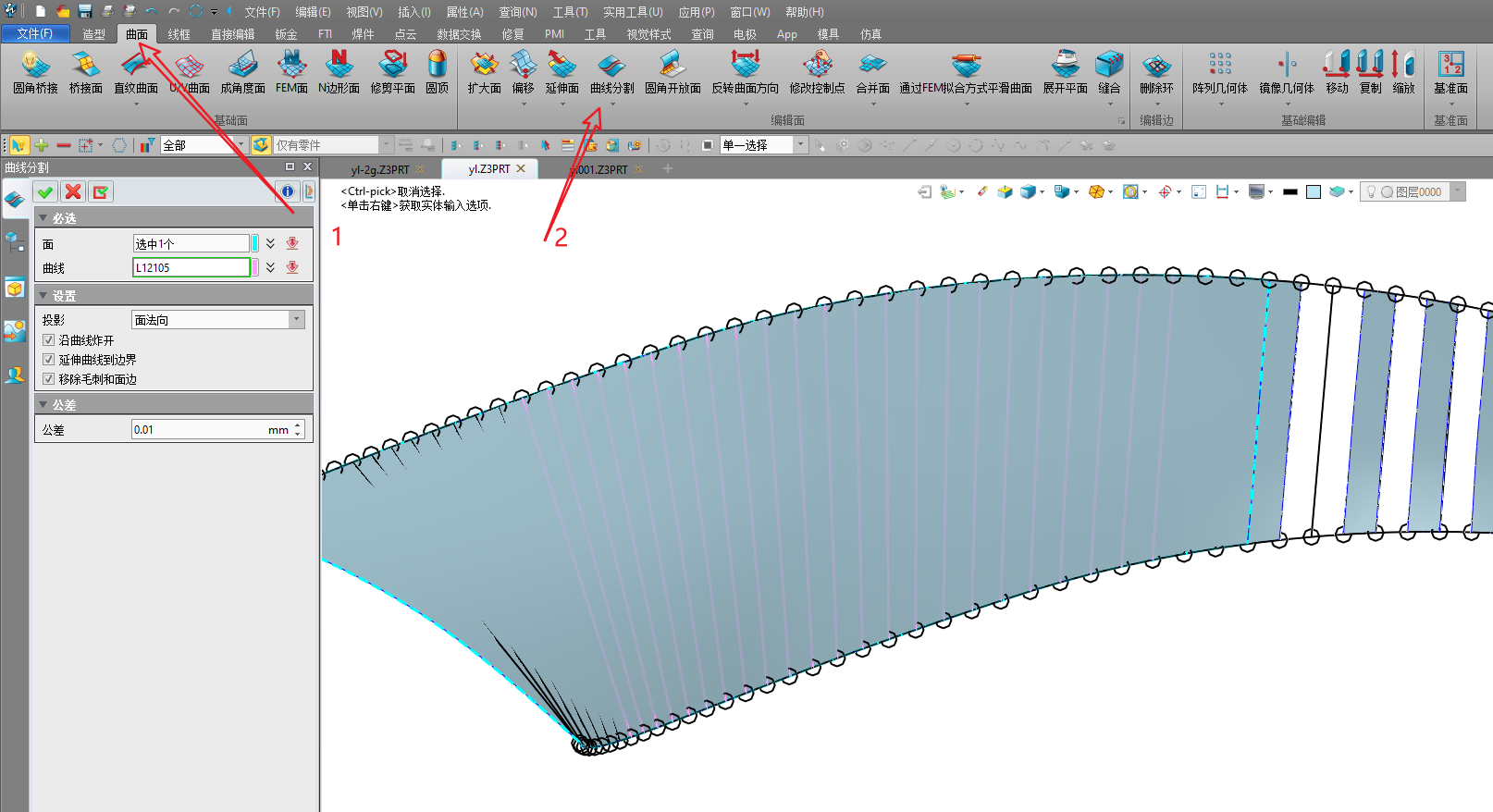1493x812 pixels.
Task: Click the green checkmark confirm button
Action: coord(45,191)
